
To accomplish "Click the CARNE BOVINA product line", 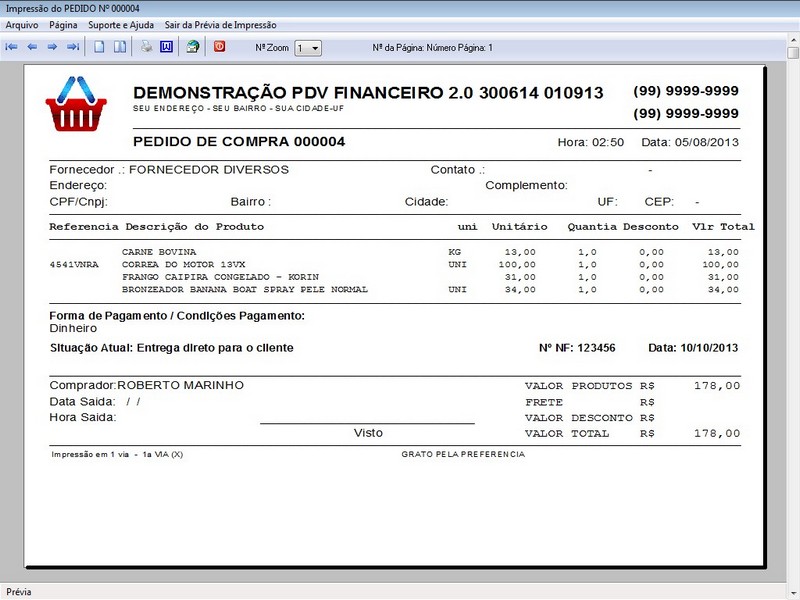I will (159, 252).
